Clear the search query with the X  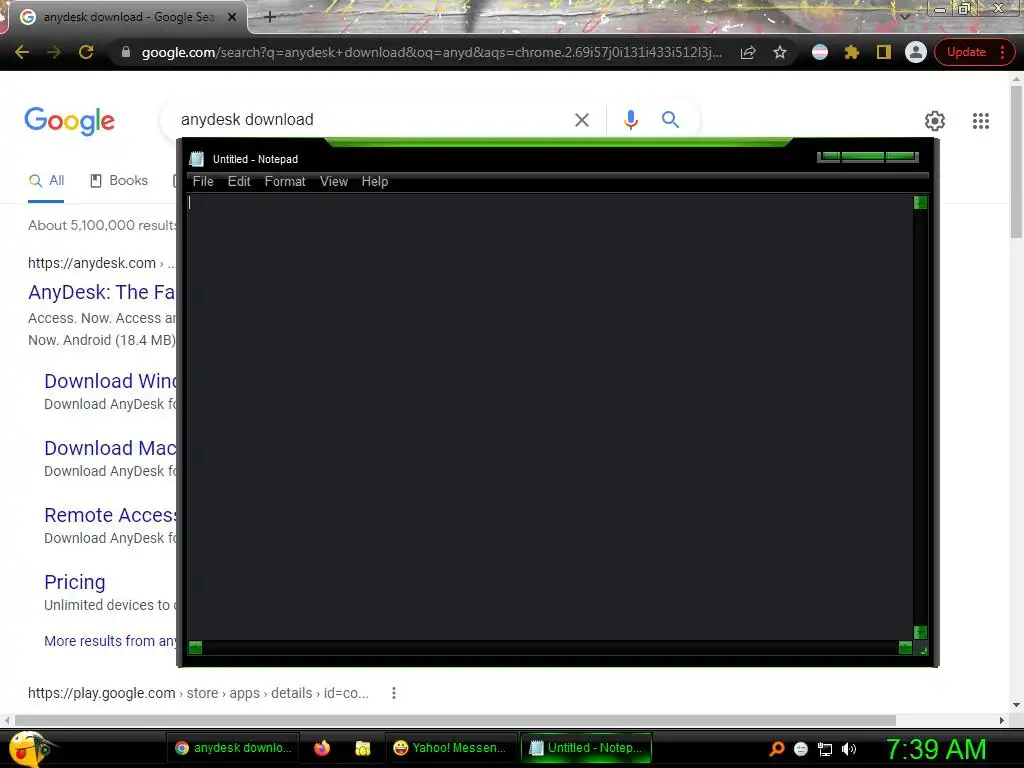point(582,120)
